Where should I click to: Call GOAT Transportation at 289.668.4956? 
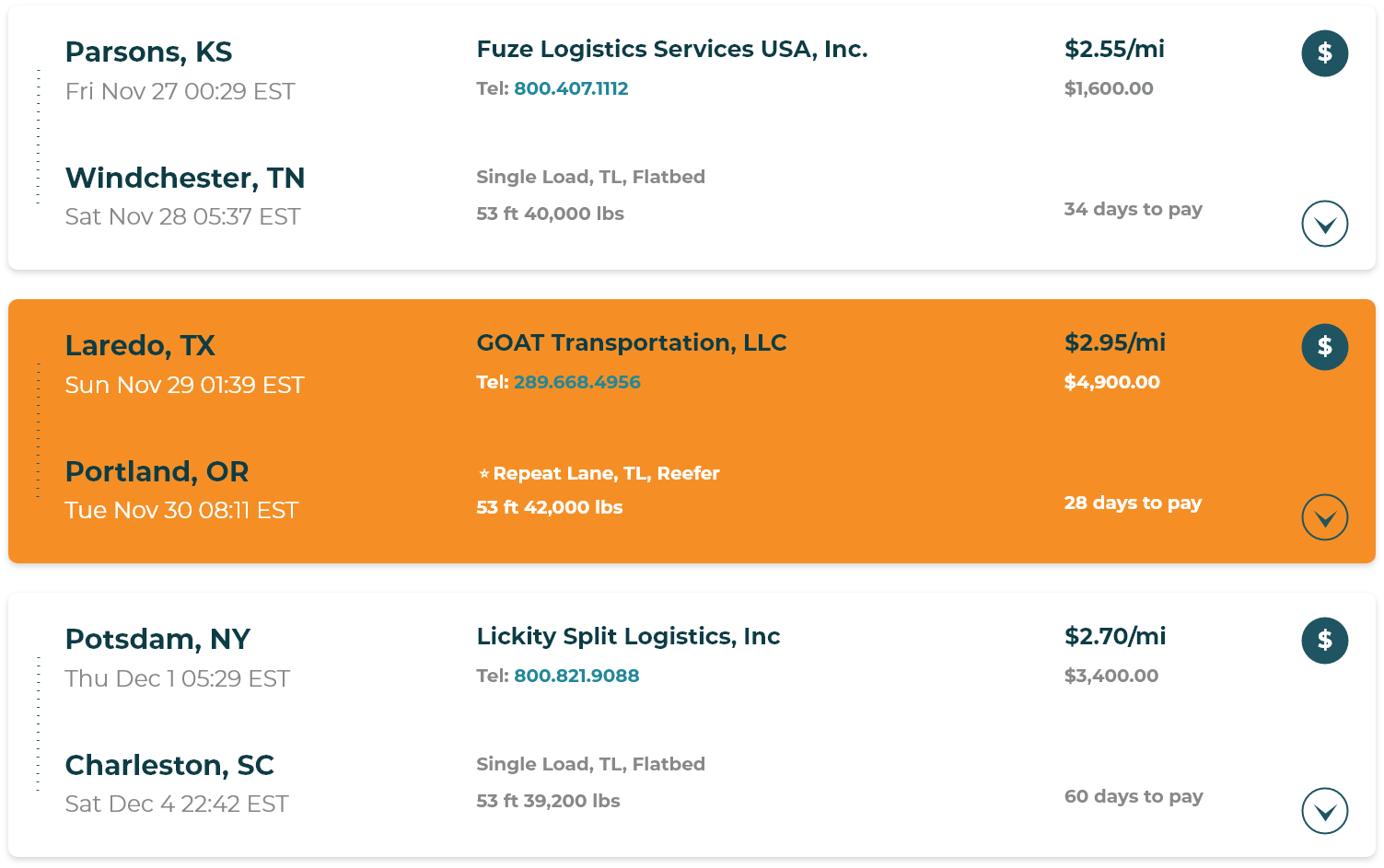[577, 382]
